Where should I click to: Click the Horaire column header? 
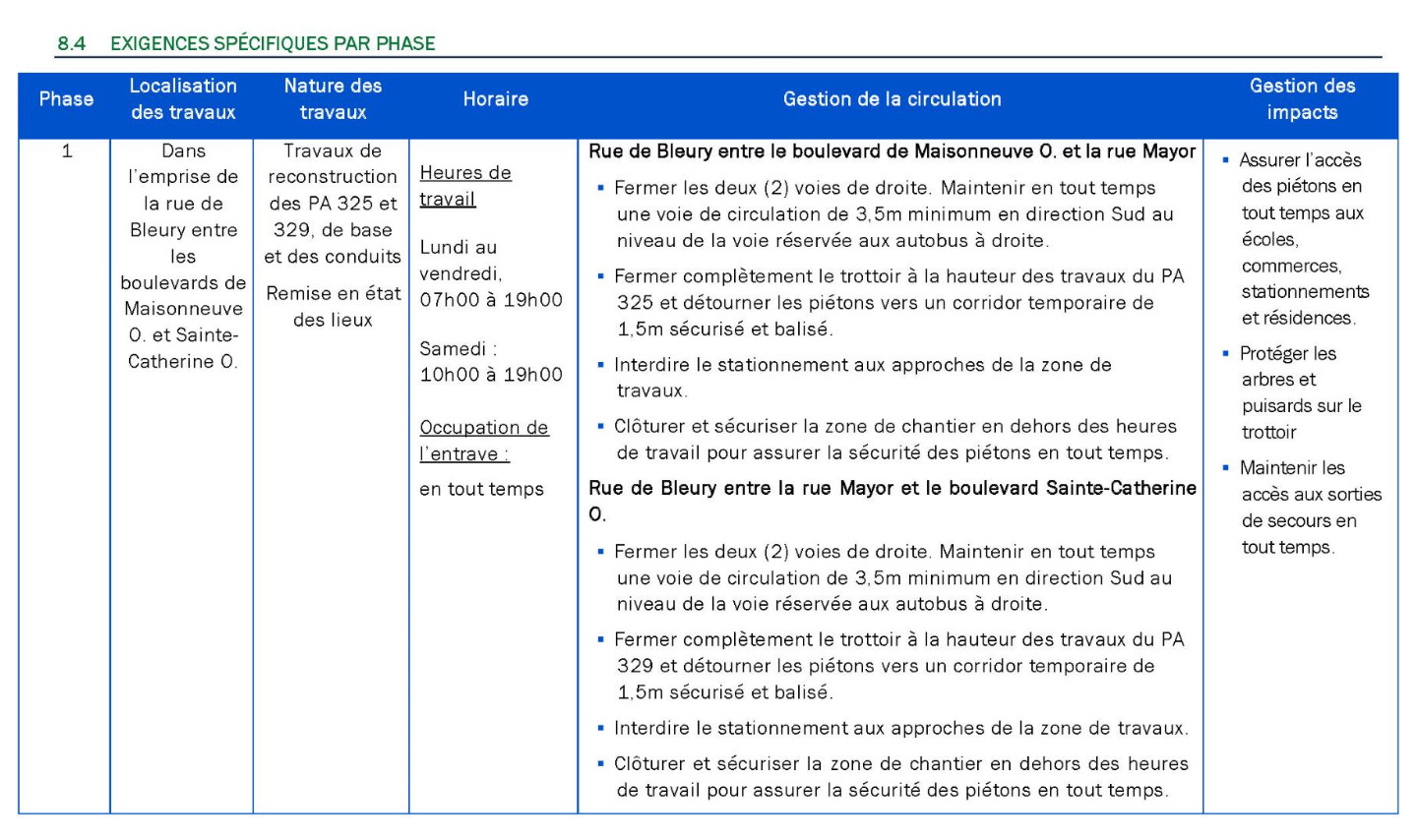(x=495, y=99)
